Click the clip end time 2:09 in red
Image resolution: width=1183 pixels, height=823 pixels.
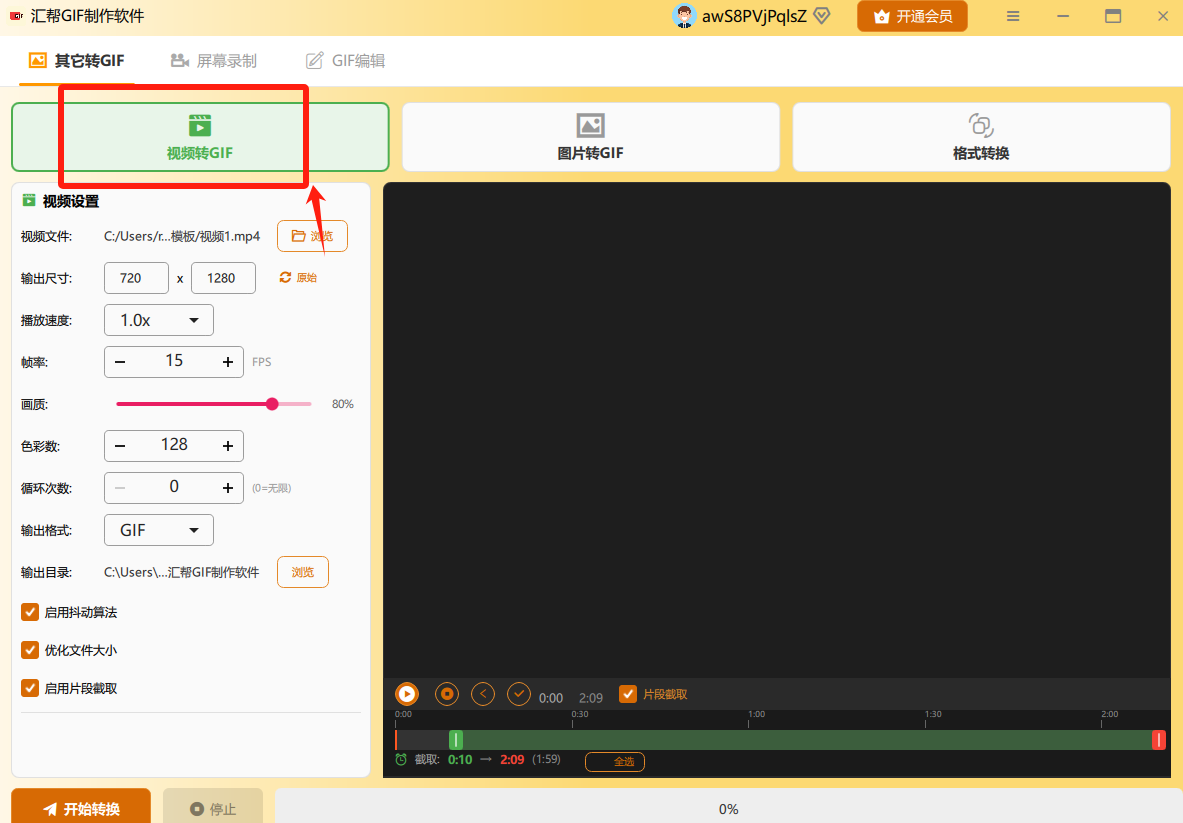512,760
